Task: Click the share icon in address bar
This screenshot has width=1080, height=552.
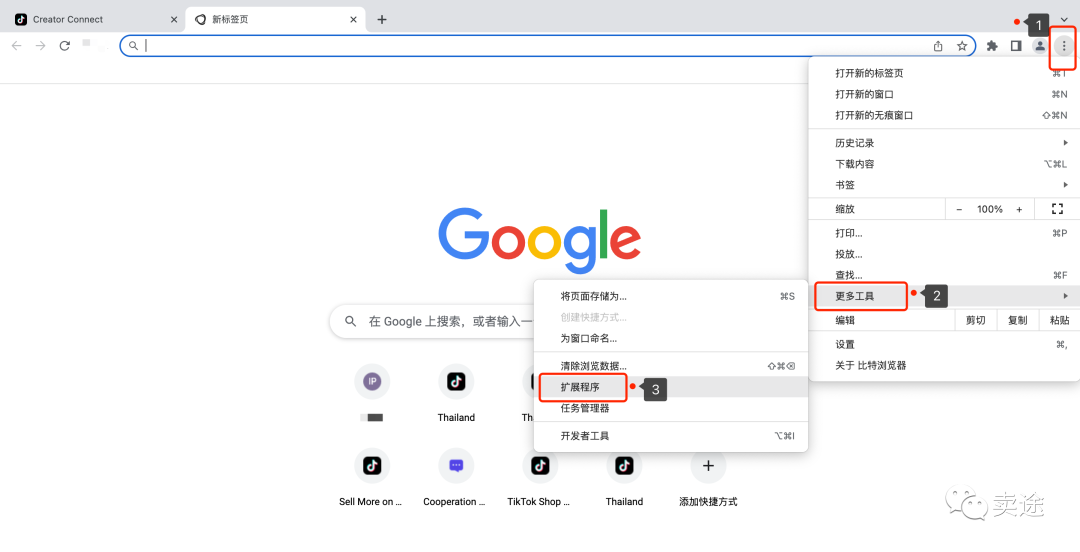Action: pyautogui.click(x=938, y=46)
